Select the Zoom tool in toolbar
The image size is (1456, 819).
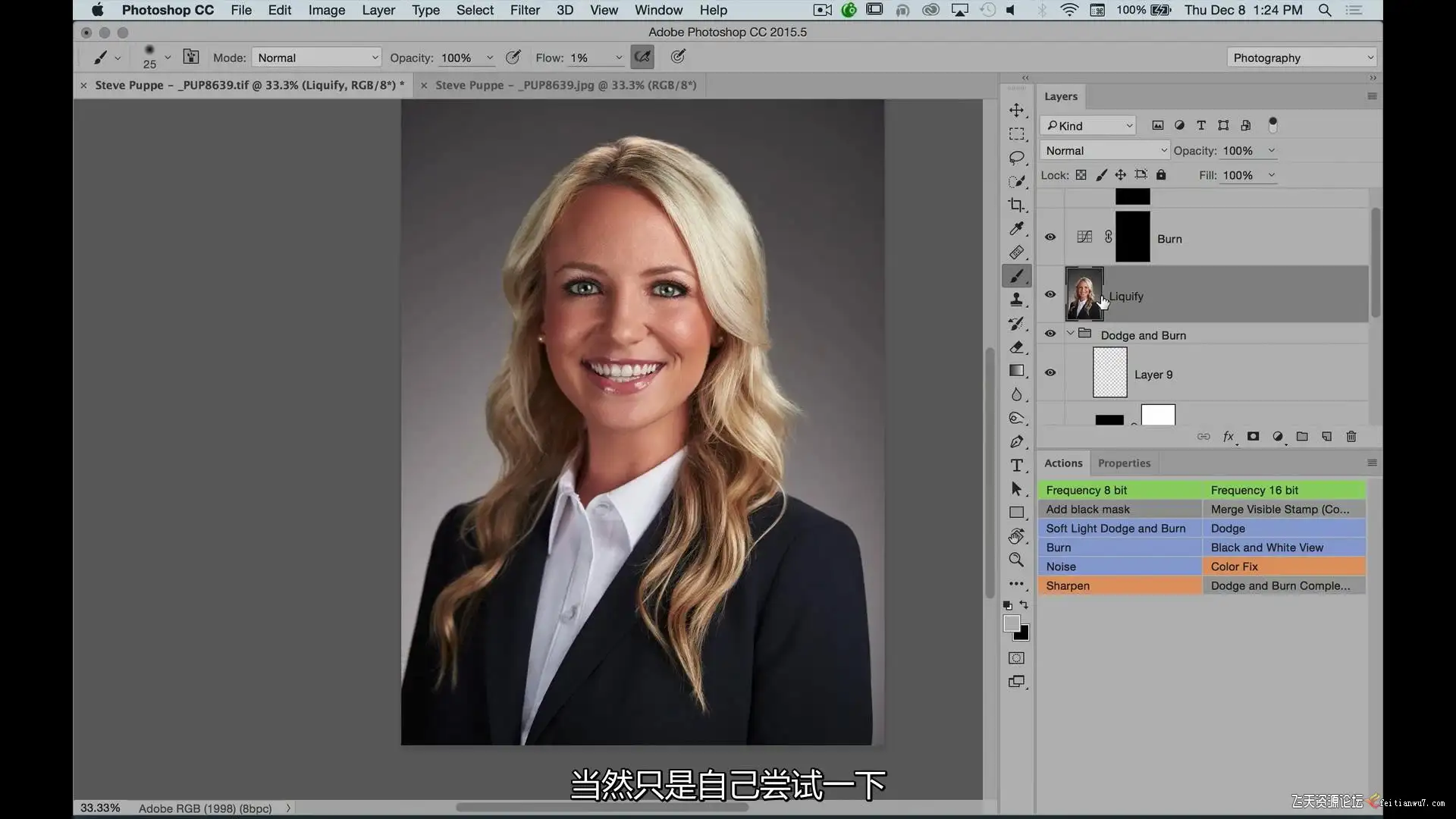(x=1016, y=560)
